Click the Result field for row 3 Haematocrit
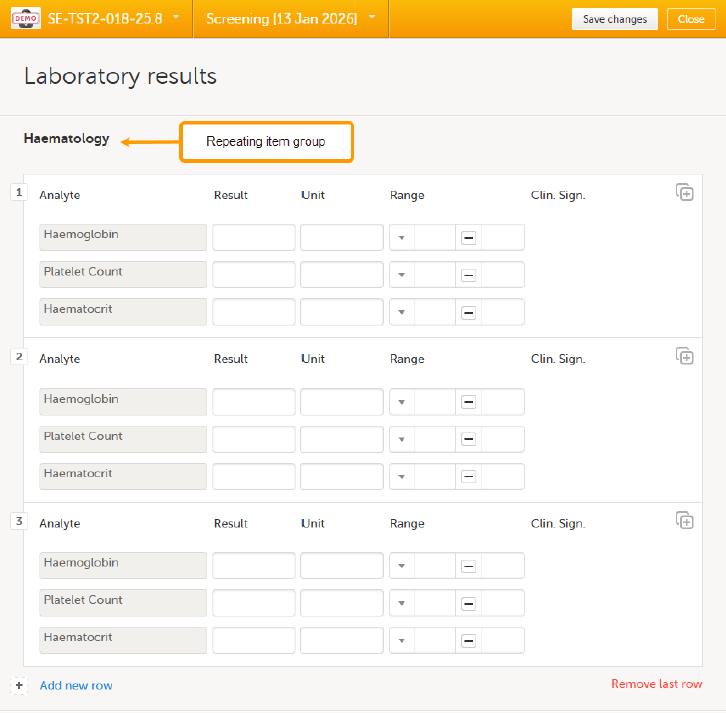Viewport: 726px width, 713px height. pos(254,641)
